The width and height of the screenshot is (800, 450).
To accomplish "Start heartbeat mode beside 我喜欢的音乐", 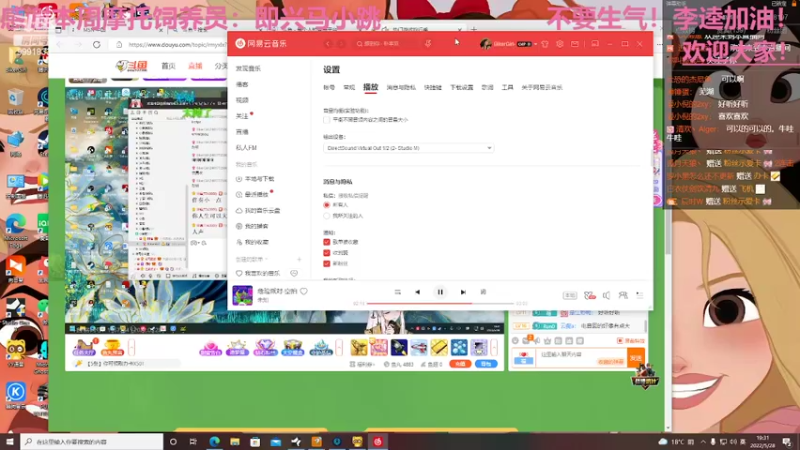I will [294, 273].
